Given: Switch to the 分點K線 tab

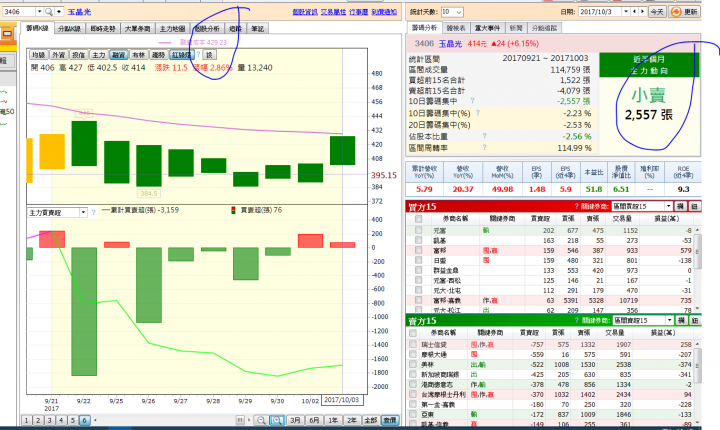Looking at the screenshot, I should 69,28.
